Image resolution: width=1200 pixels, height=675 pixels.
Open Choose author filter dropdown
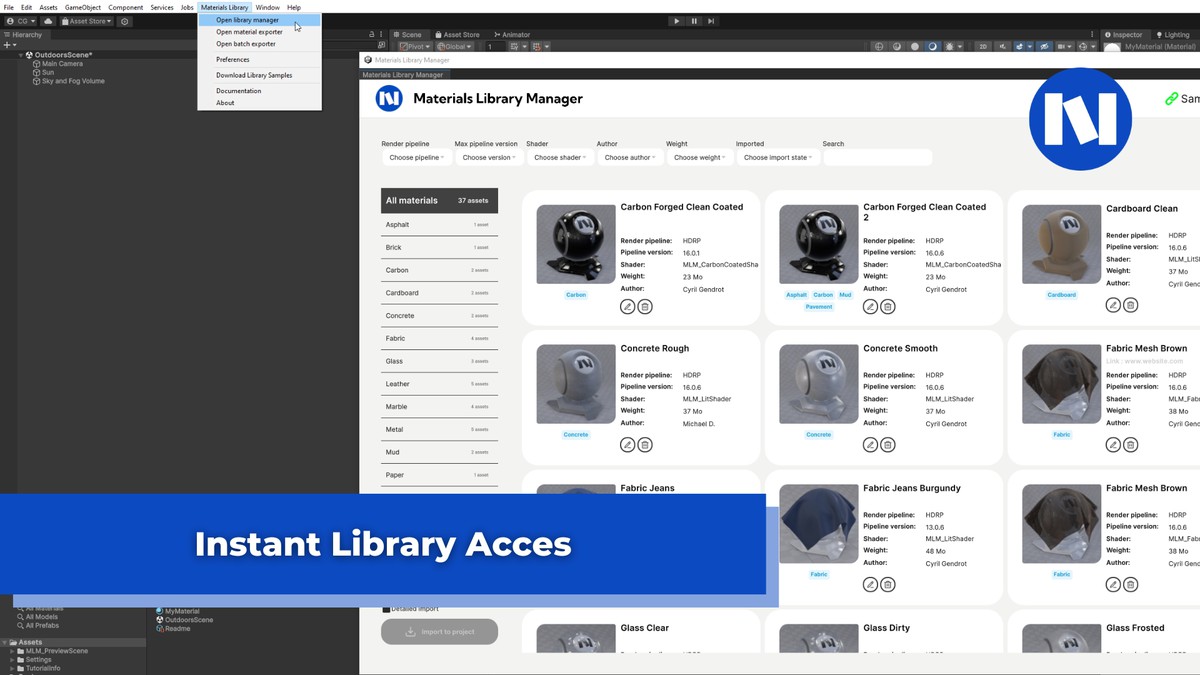[x=629, y=157]
